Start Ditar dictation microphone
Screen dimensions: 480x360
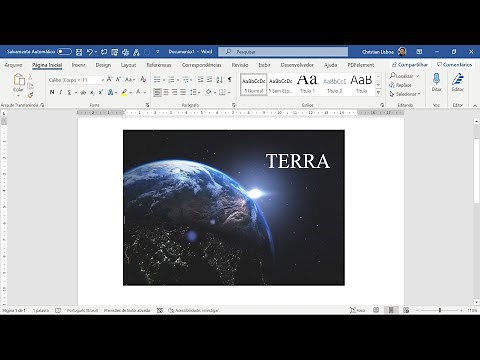pyautogui.click(x=436, y=83)
